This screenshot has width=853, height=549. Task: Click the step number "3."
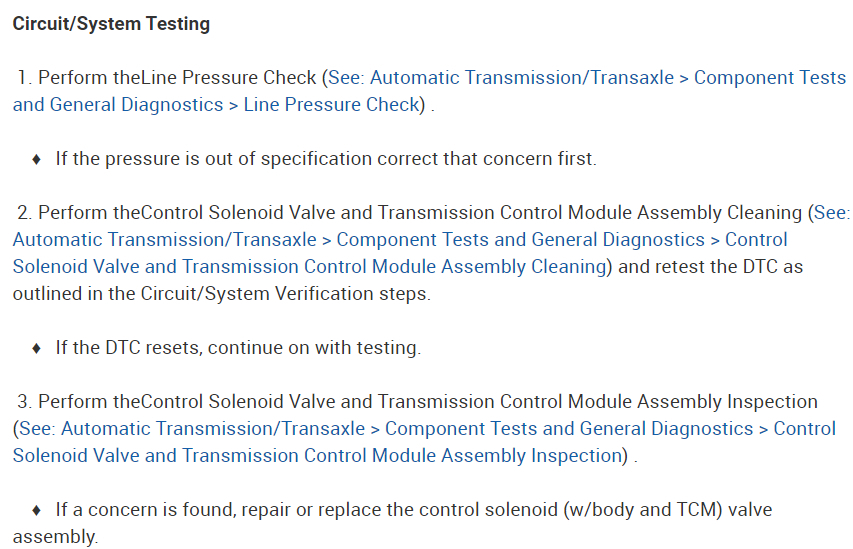[25, 402]
